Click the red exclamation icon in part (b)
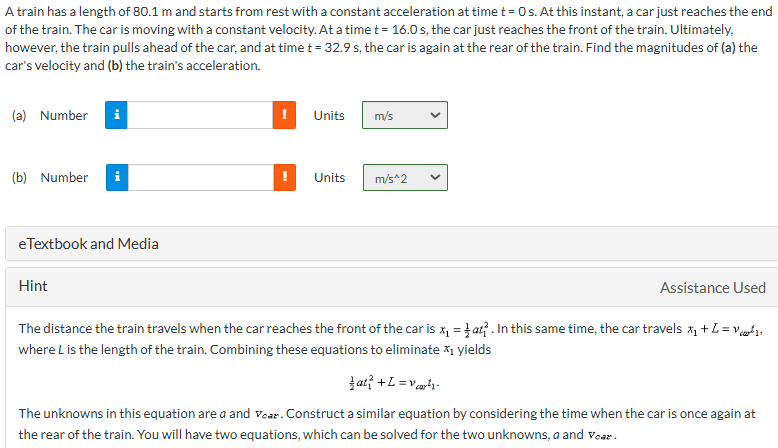Viewport: 778px width, 448px height. tap(285, 177)
